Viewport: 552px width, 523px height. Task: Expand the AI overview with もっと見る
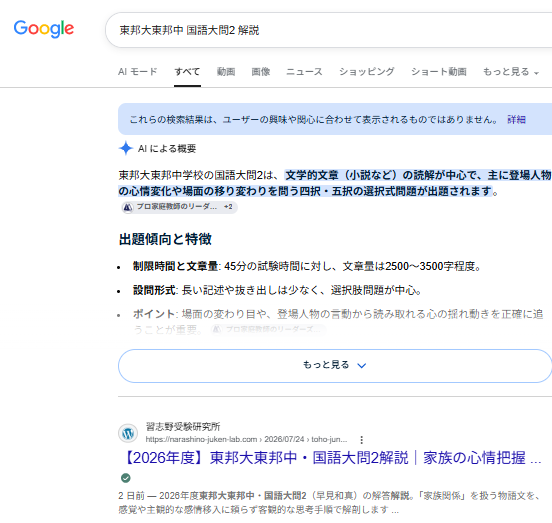[x=335, y=366]
